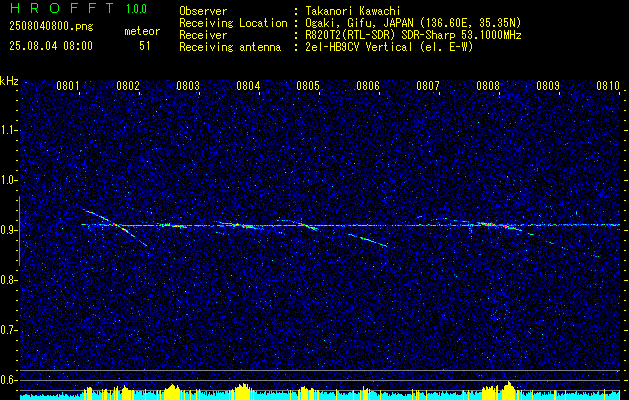Viewport: 629px width, 400px height.
Task: Select the version number 1.0.0
Action: click(136, 9)
